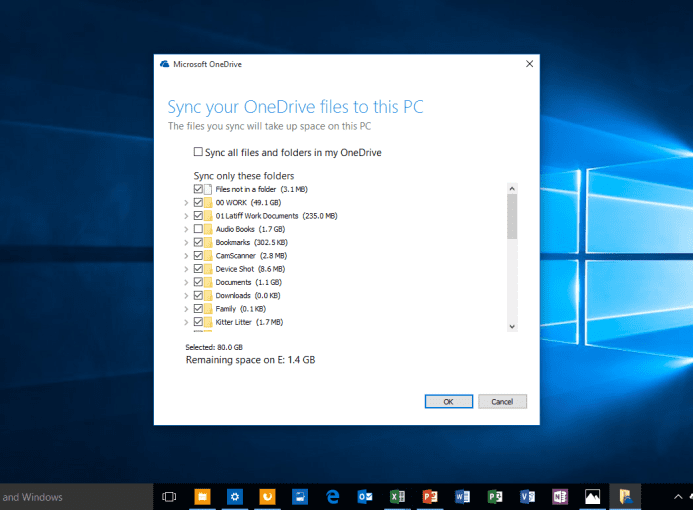Expand the 01 Latiff Work Documents folder
693x510 pixels.
186,216
